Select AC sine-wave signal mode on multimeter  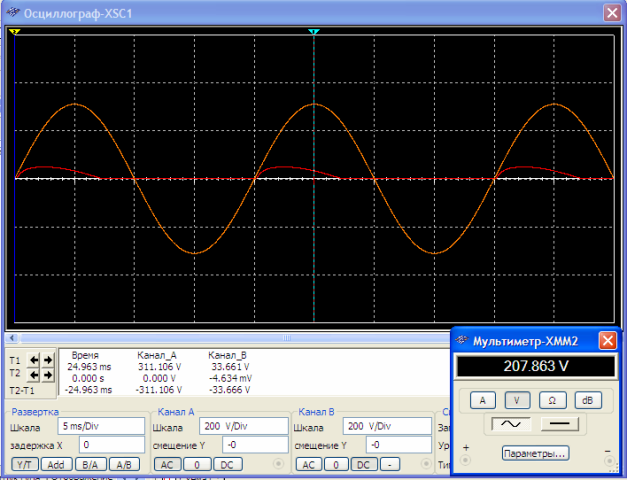click(511, 424)
